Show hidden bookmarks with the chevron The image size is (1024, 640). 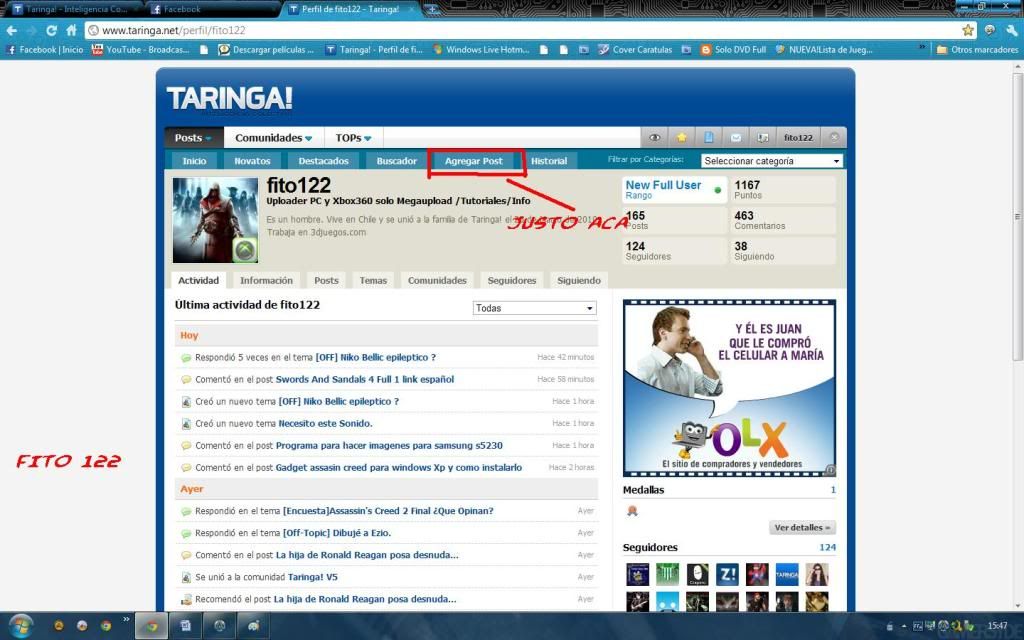click(x=921, y=48)
